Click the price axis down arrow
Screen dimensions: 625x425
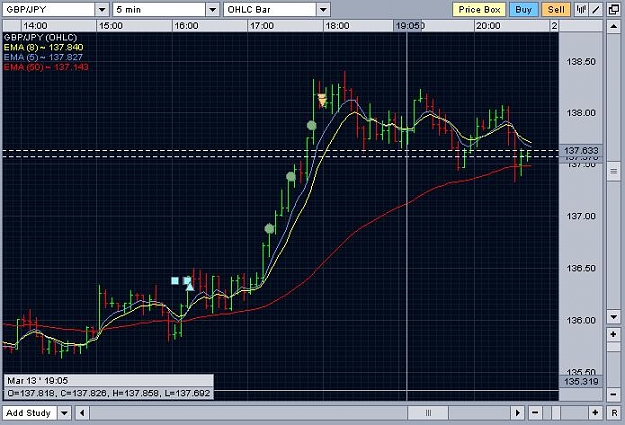pyautogui.click(x=613, y=317)
